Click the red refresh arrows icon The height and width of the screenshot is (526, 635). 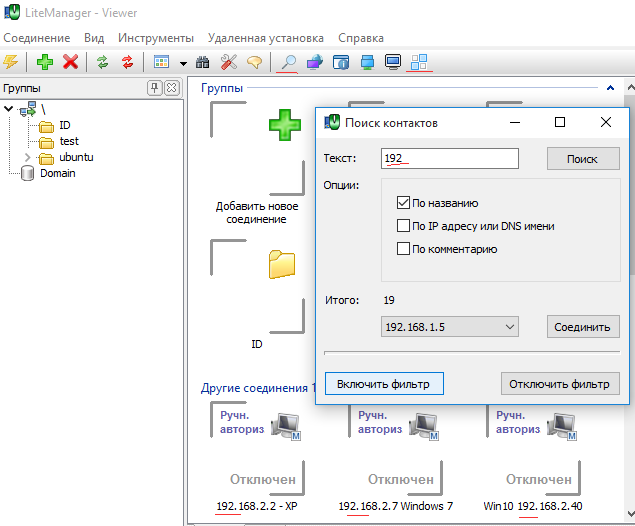pyautogui.click(x=128, y=62)
